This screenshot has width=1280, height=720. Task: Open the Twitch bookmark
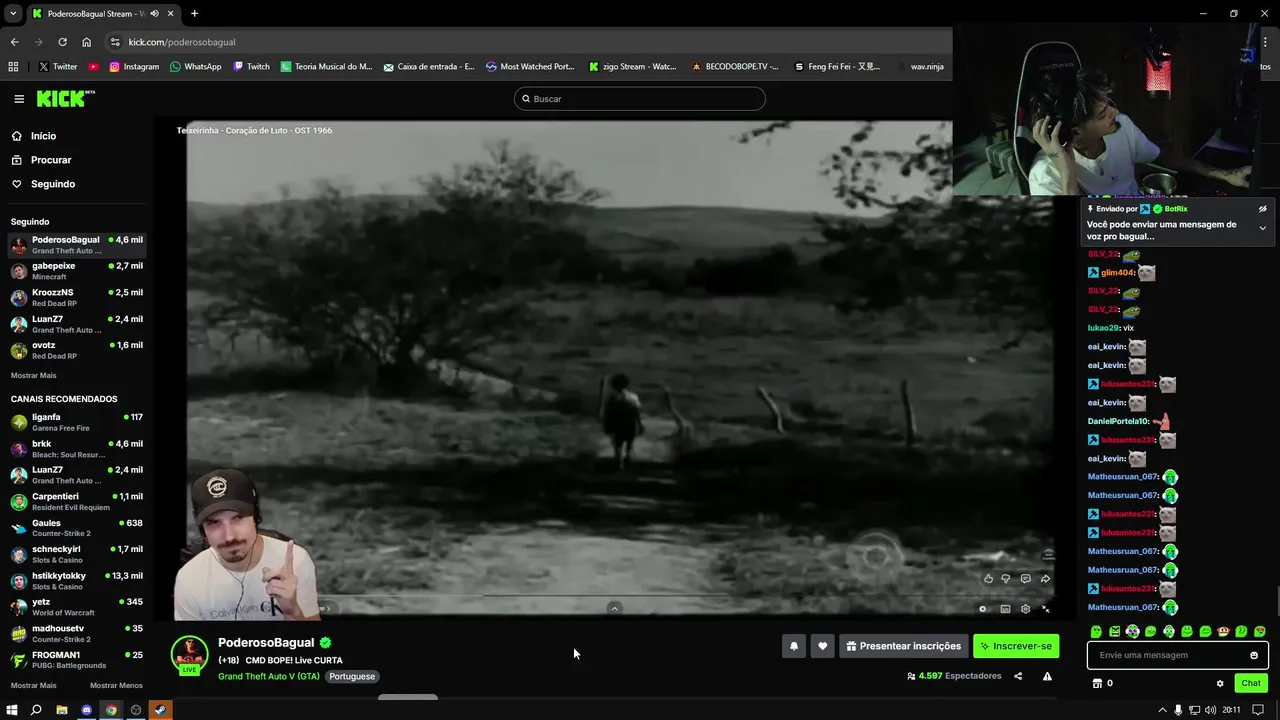tap(251, 67)
